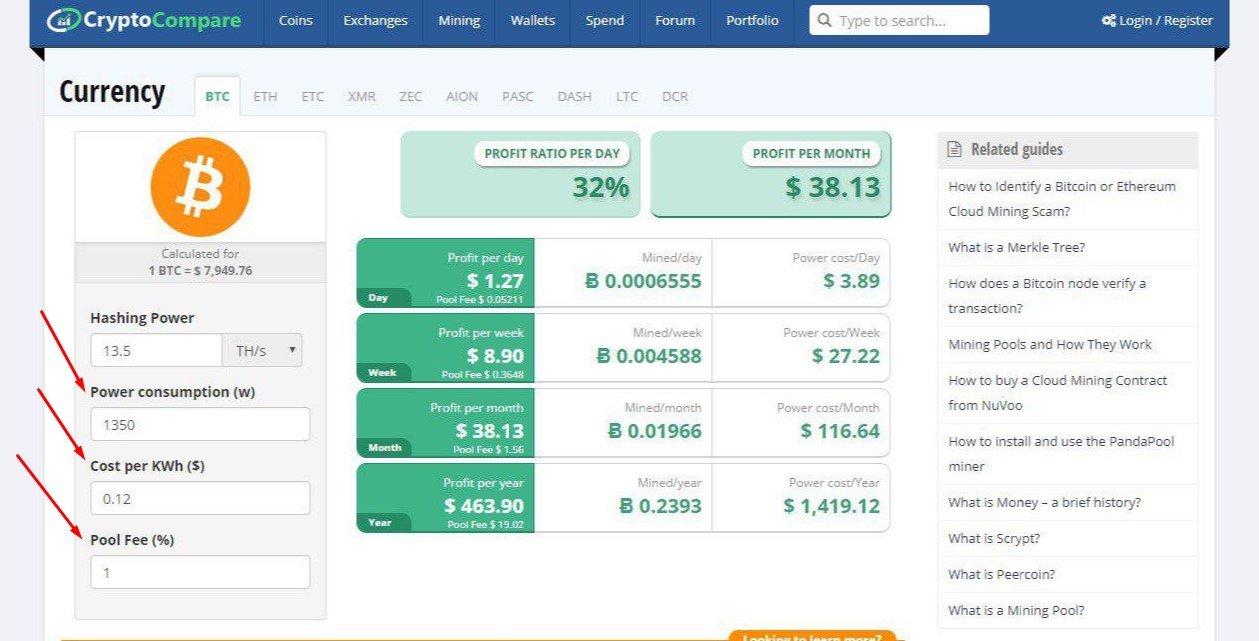Viewport: 1259px width, 641px height.
Task: Click the PROFIT RATIO PER DAY card
Action: (520, 175)
